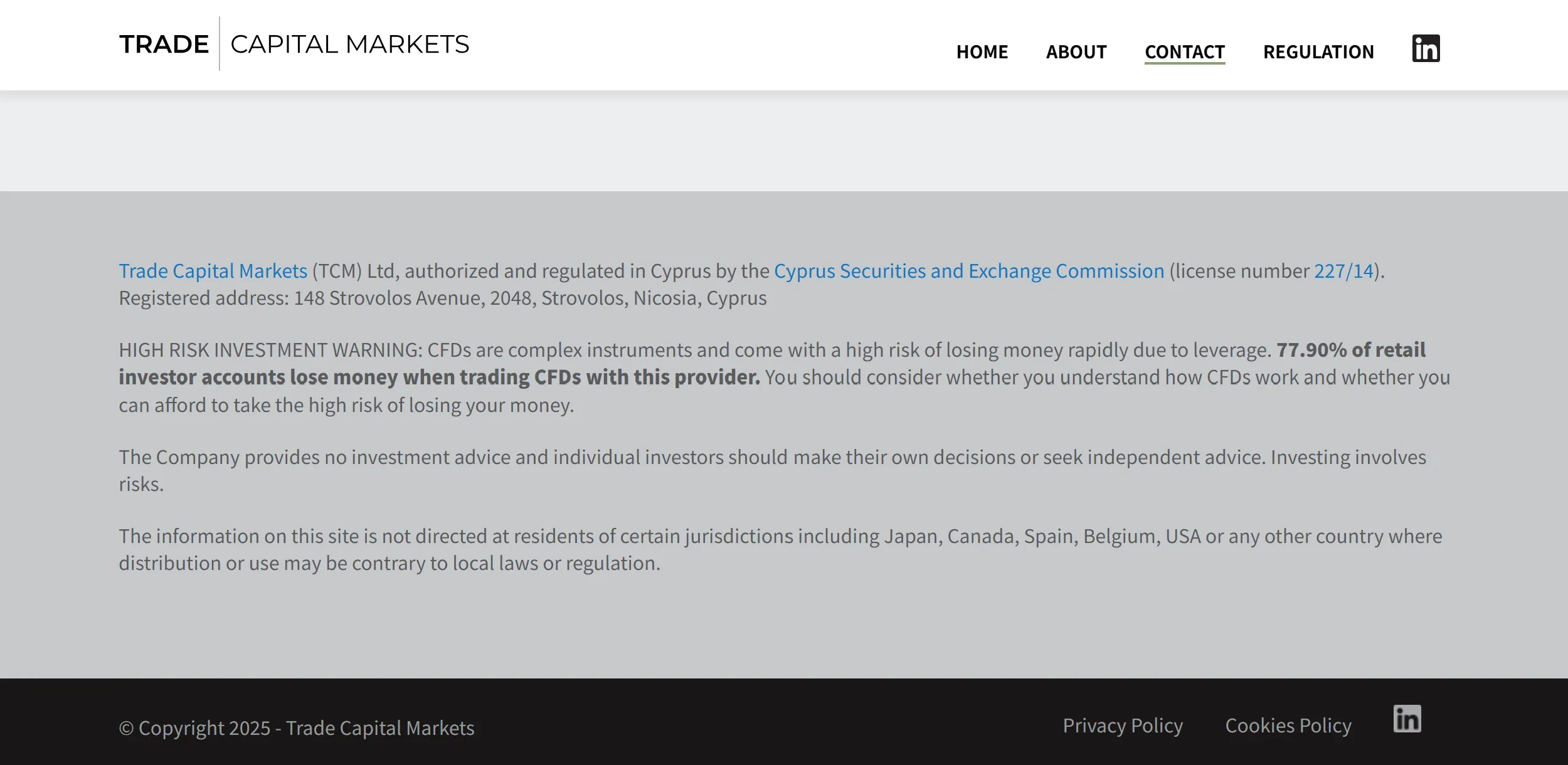Click the license number 227/14 link
1568x765 pixels.
[x=1343, y=271]
